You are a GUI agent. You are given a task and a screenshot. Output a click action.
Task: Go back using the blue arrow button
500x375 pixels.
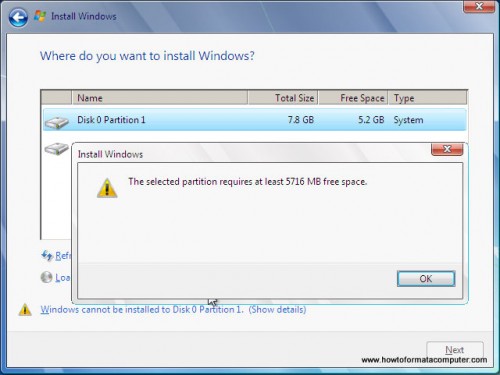point(18,17)
